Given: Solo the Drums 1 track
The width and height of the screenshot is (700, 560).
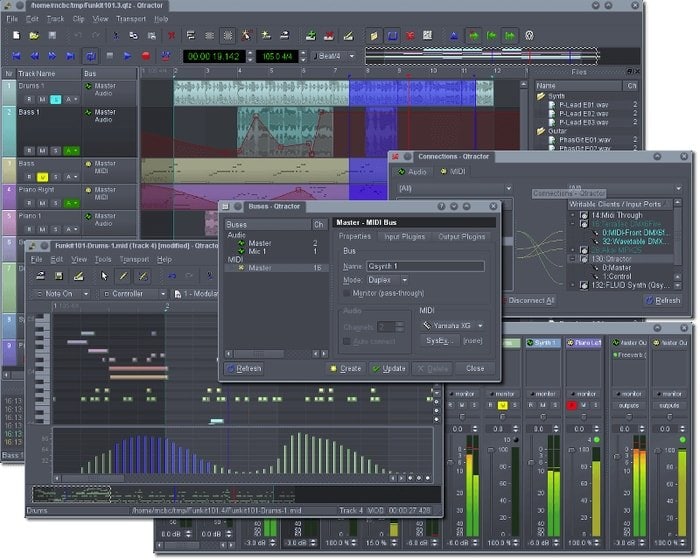Looking at the screenshot, I should click(x=55, y=99).
